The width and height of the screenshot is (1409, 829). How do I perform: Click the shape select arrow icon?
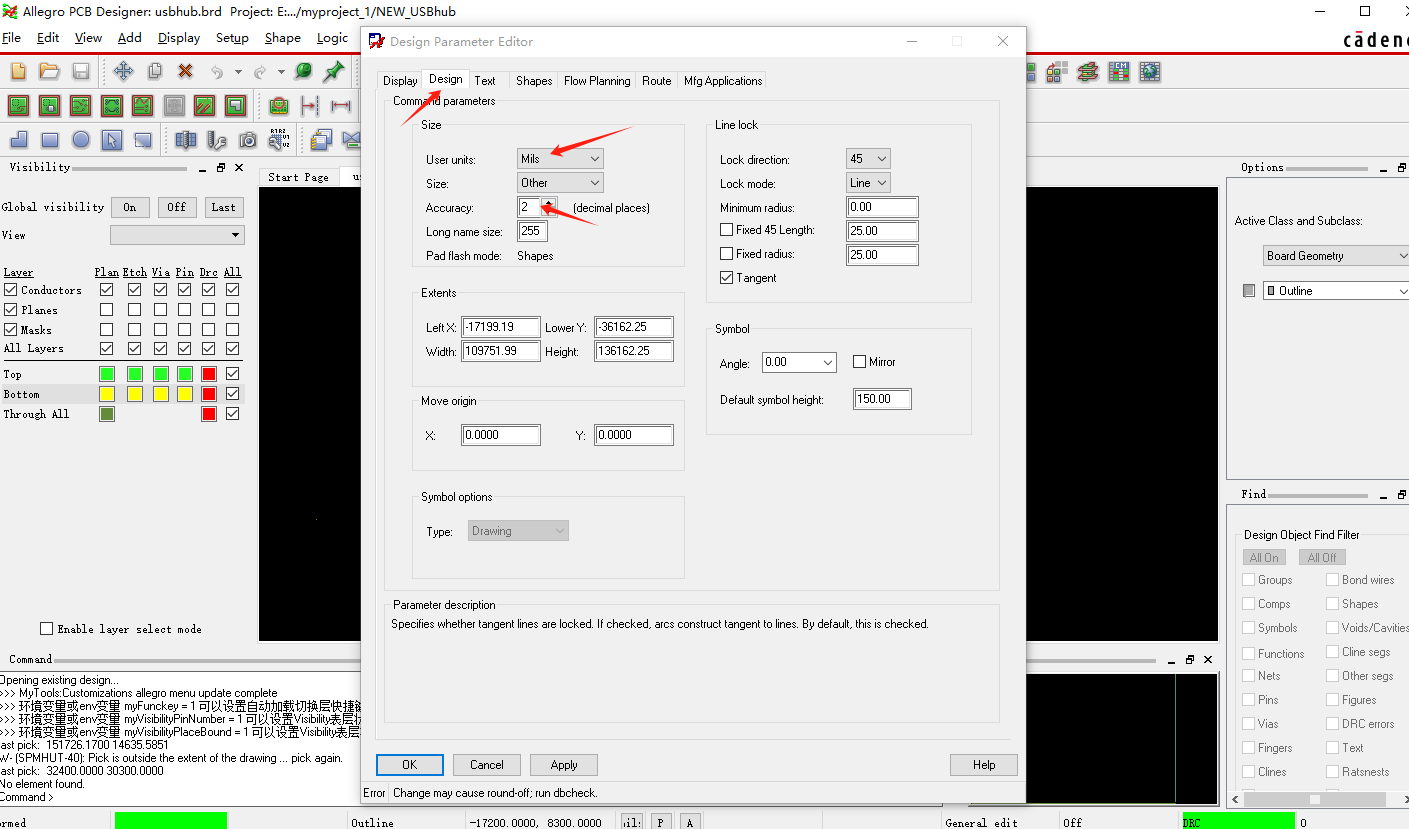coord(112,140)
